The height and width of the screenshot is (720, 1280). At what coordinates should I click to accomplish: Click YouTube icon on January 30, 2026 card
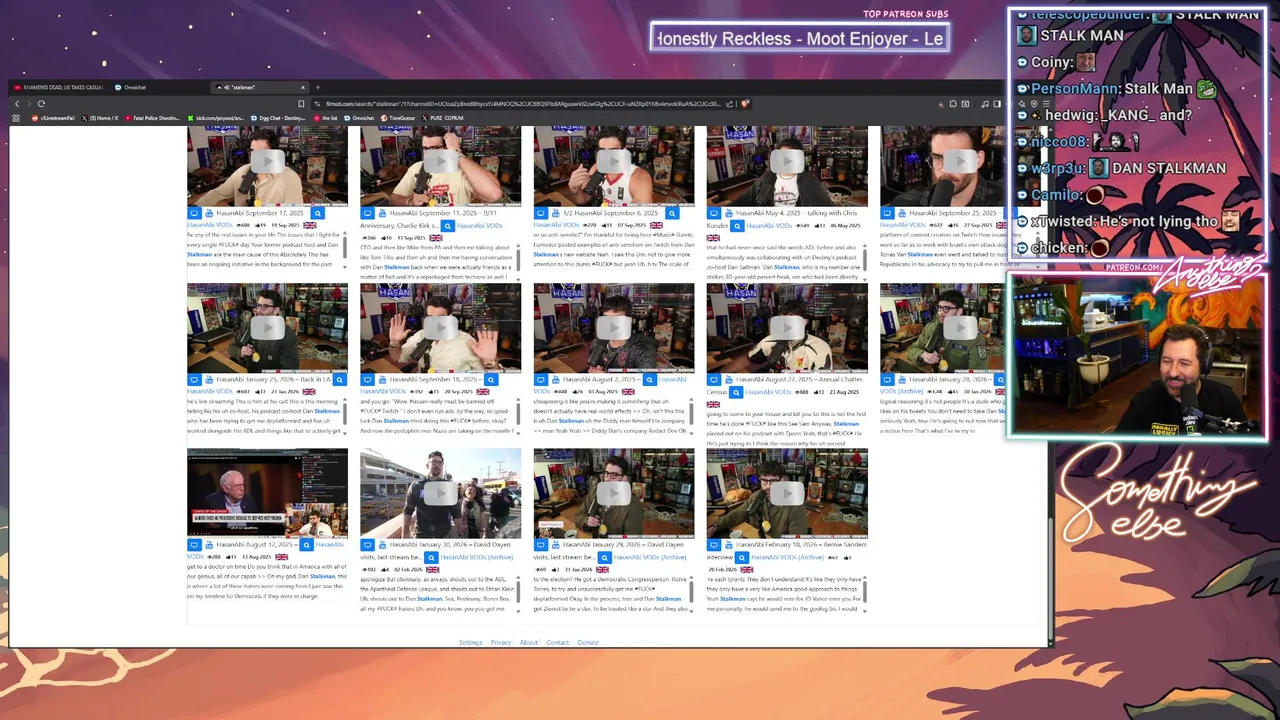tap(382, 545)
